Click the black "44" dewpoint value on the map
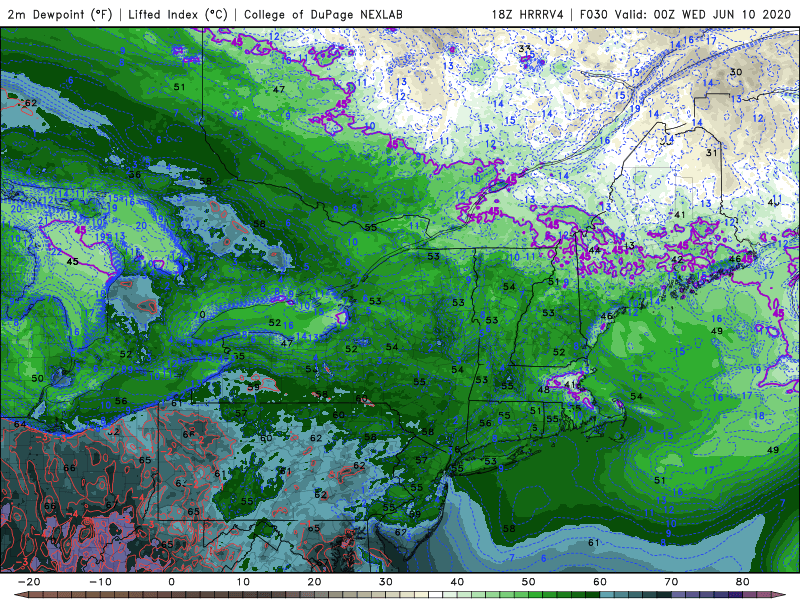 click(x=594, y=250)
